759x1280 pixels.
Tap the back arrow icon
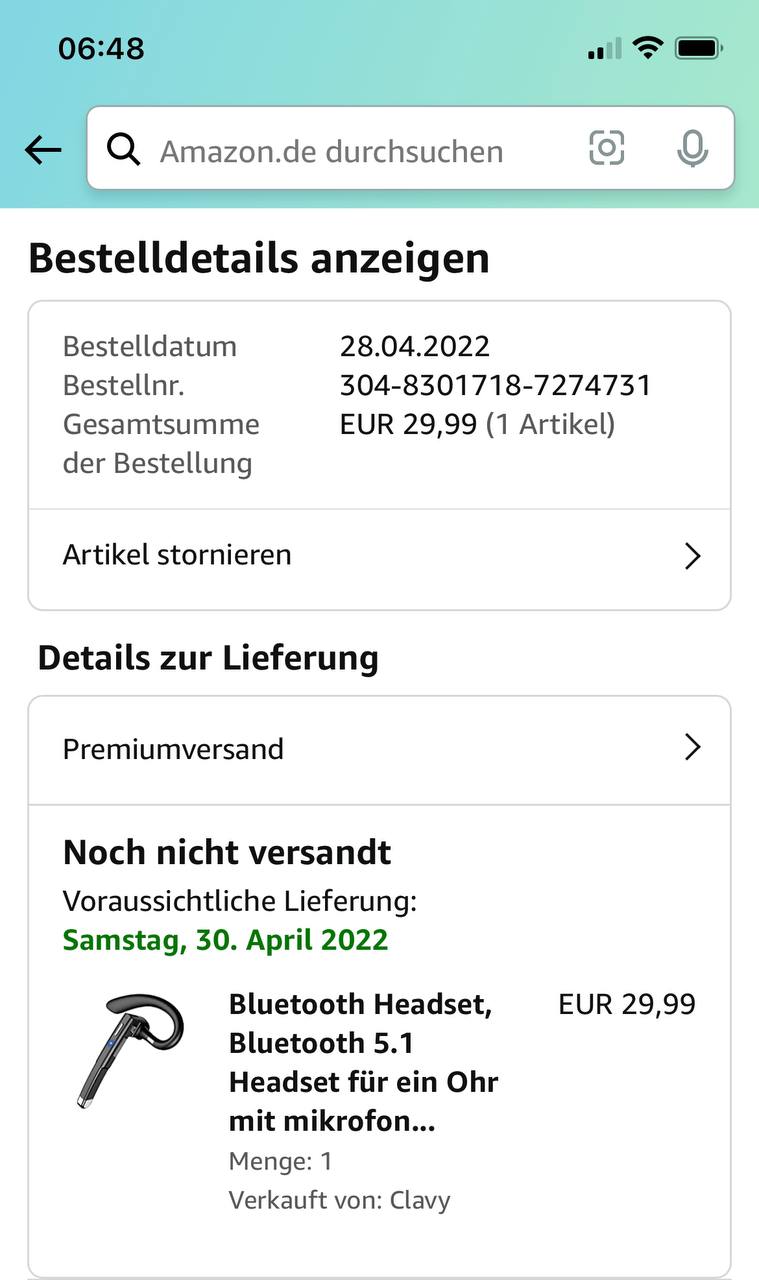43,150
